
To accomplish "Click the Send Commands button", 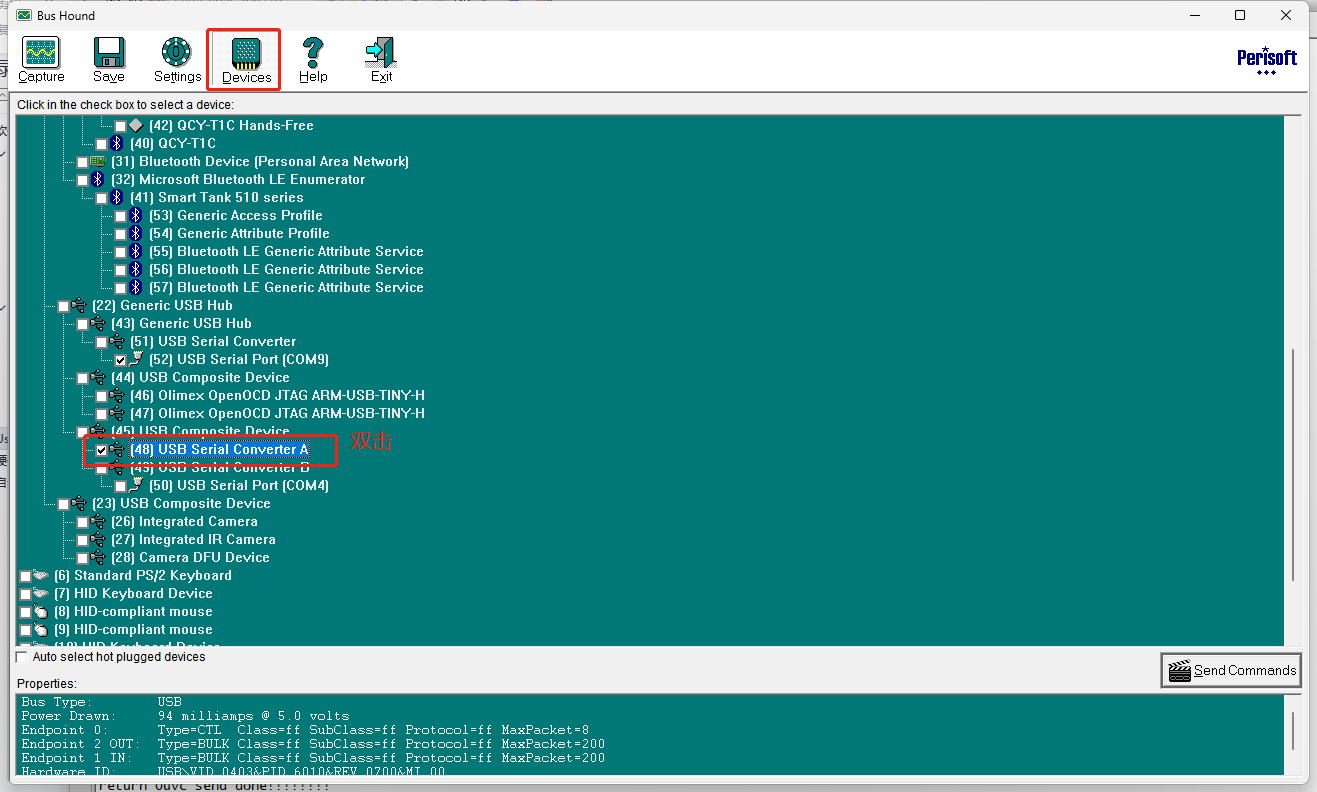I will coord(1231,670).
